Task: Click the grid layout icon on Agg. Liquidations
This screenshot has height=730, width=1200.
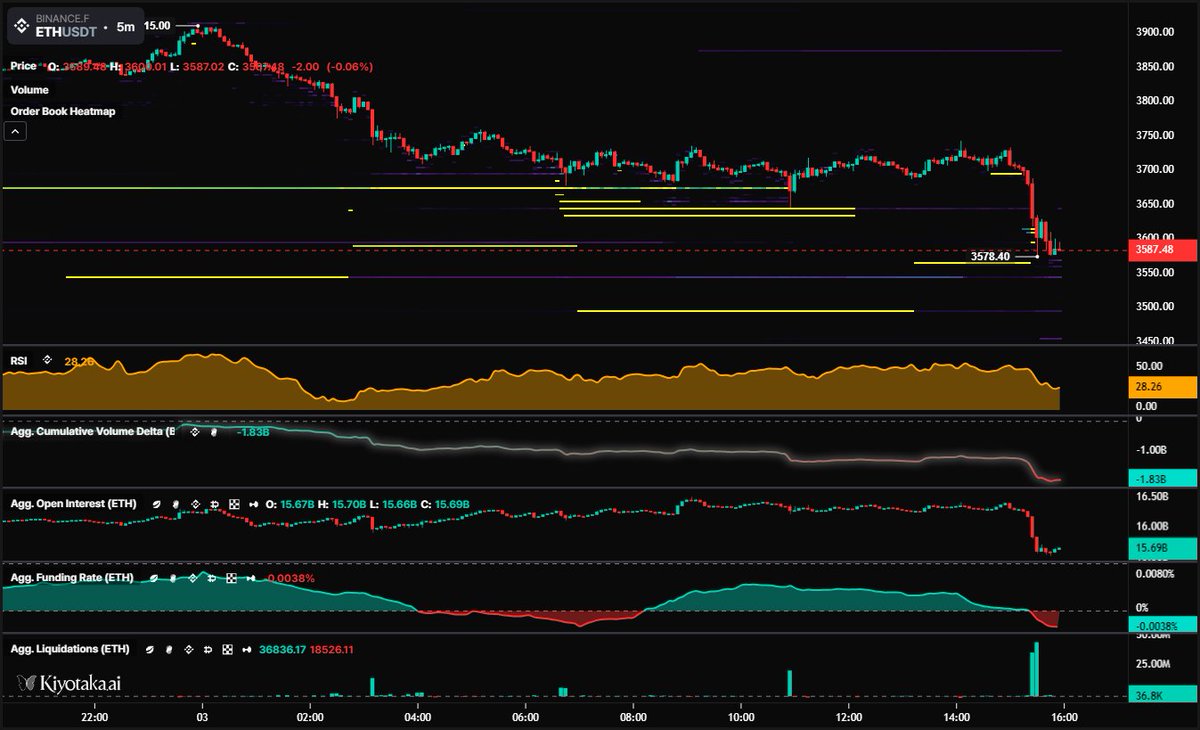Action: (228, 648)
